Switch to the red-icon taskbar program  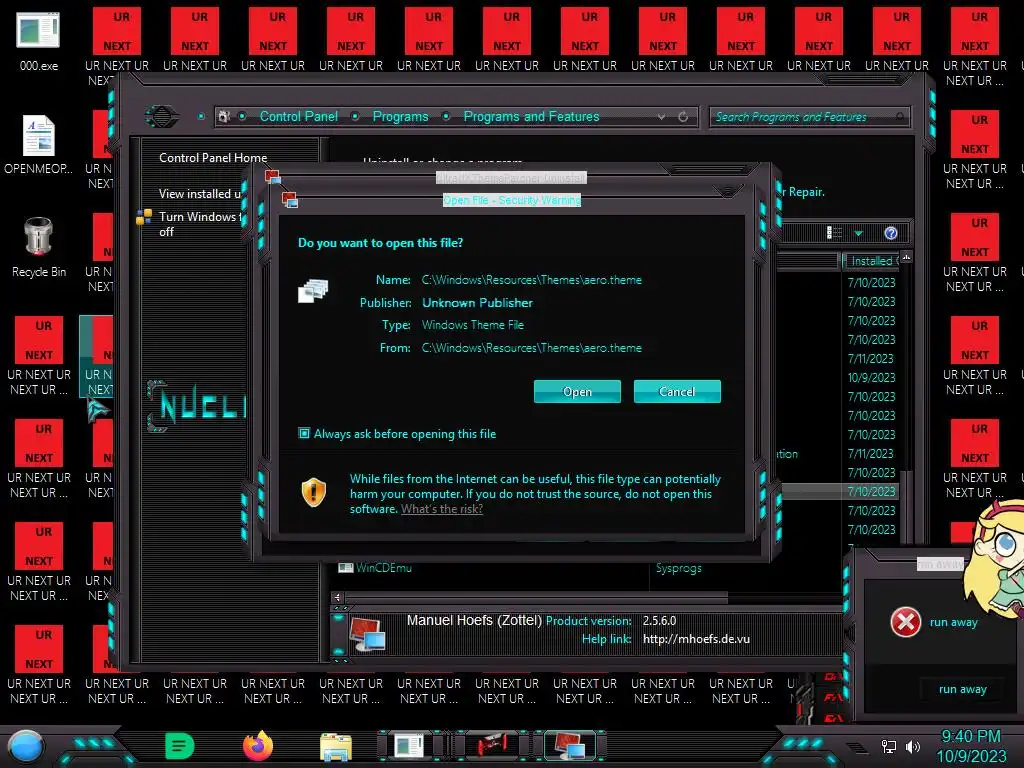click(492, 746)
